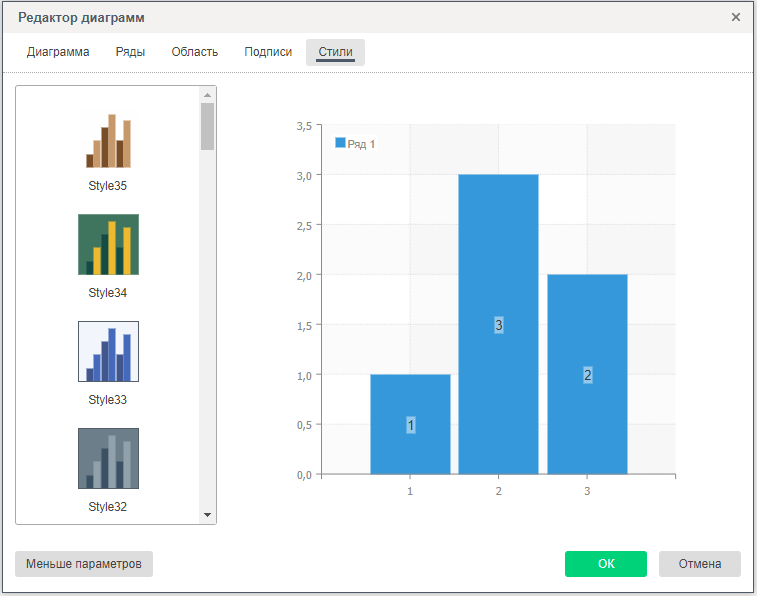This screenshot has height=596, width=757.
Task: Go to the Подписи tab
Action: (268, 52)
